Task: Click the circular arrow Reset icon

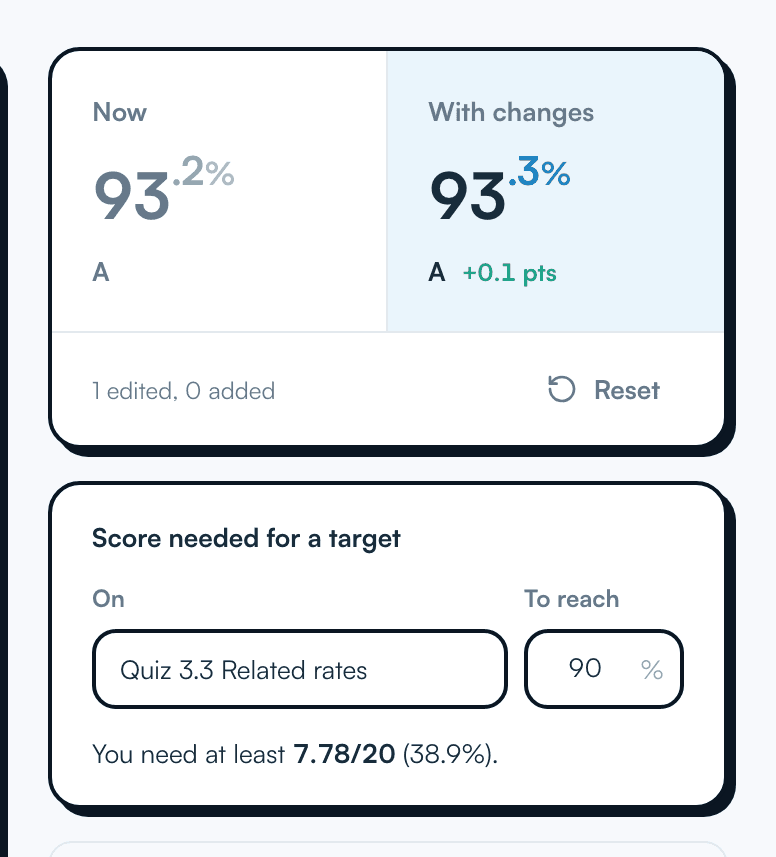Action: pyautogui.click(x=561, y=389)
